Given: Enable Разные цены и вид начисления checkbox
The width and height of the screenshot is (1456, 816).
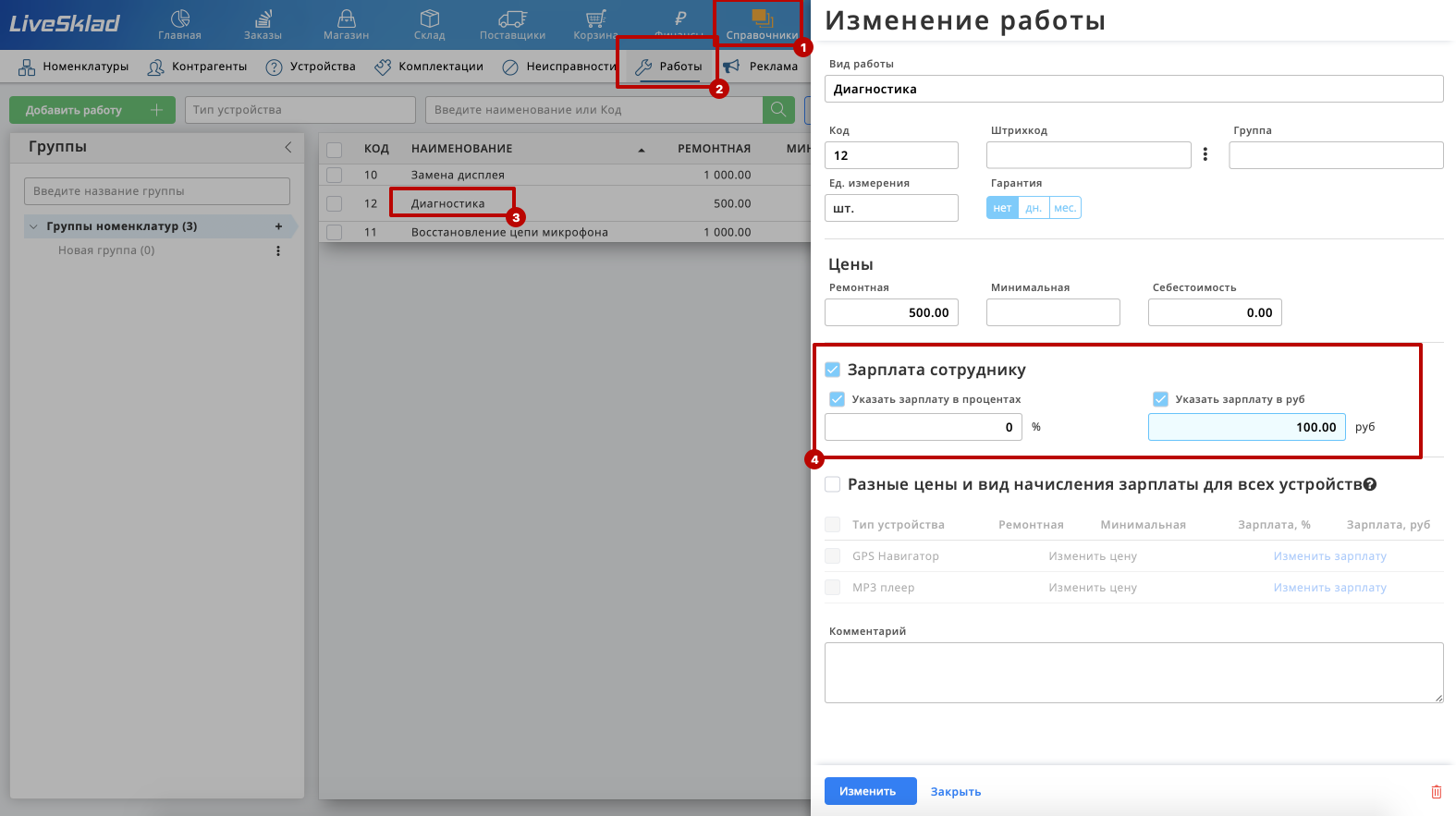Looking at the screenshot, I should point(833,484).
